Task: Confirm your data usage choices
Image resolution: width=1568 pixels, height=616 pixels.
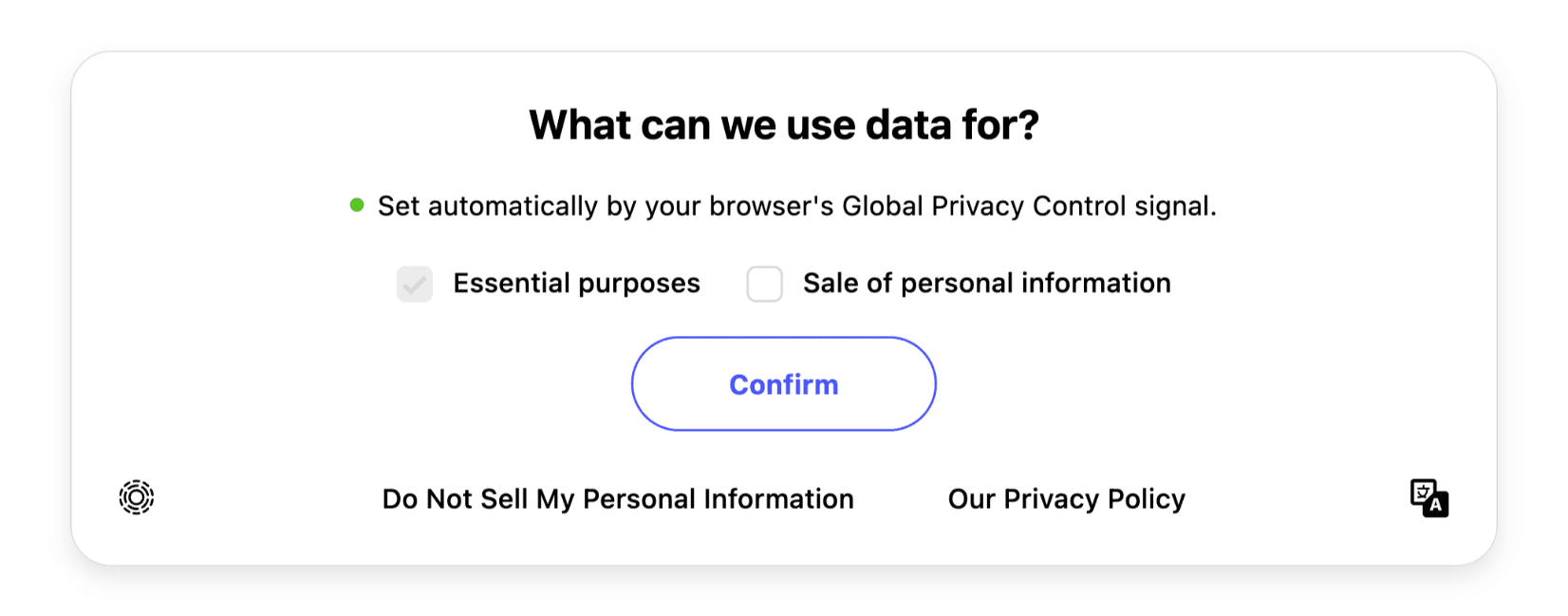Action: [784, 383]
